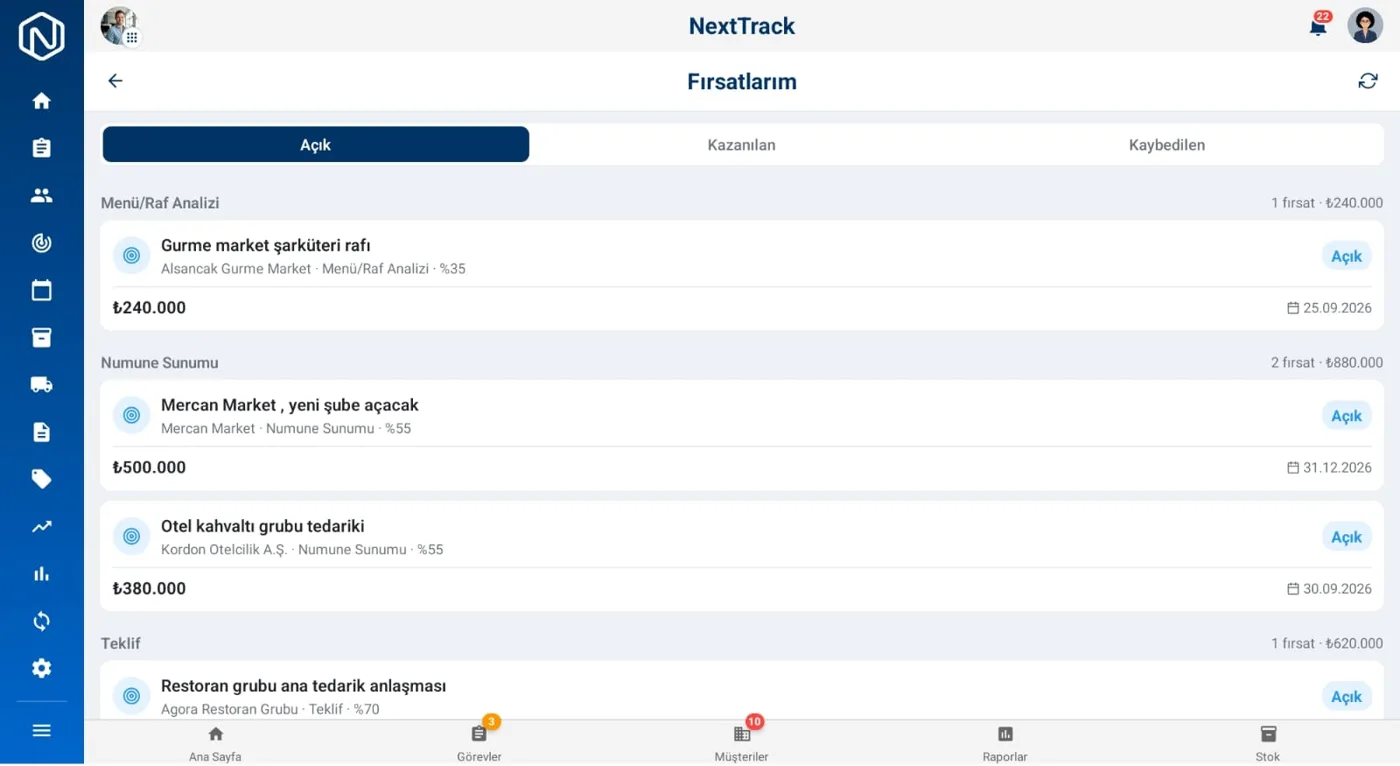
Task: Click the NextTrack logo in the sidebar
Action: (41, 36)
